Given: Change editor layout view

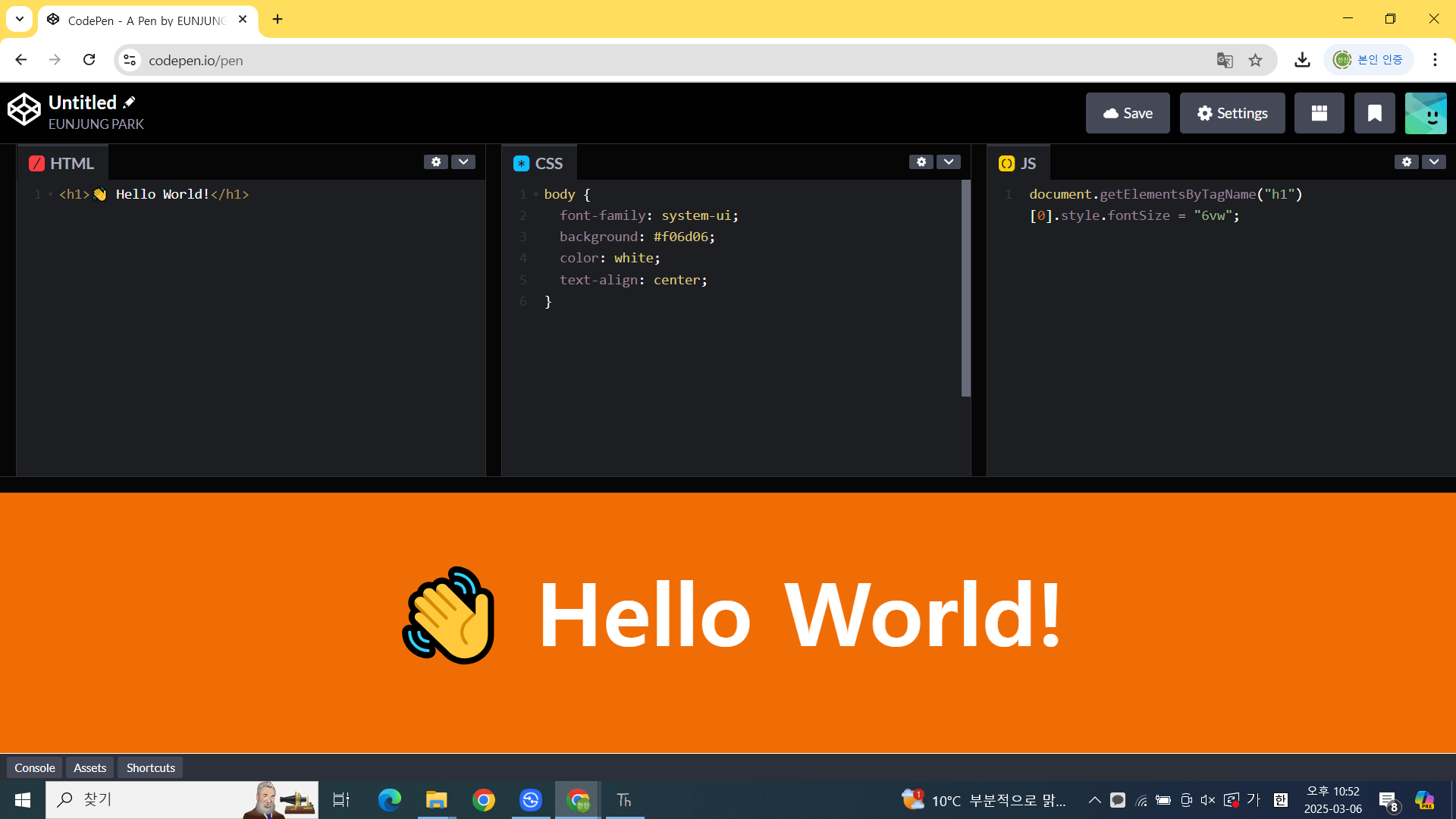Looking at the screenshot, I should pos(1319,113).
